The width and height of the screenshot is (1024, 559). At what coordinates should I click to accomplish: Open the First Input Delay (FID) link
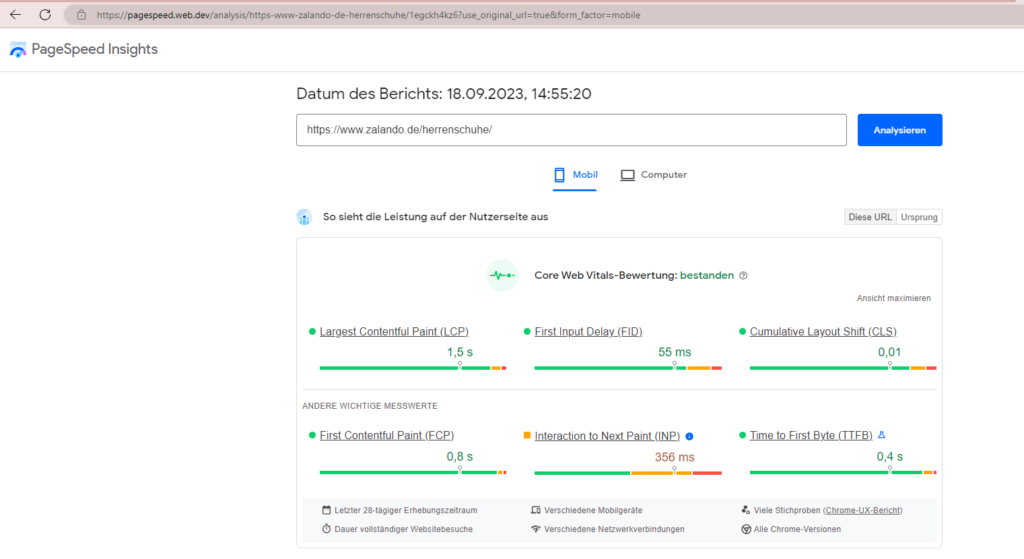(x=588, y=332)
